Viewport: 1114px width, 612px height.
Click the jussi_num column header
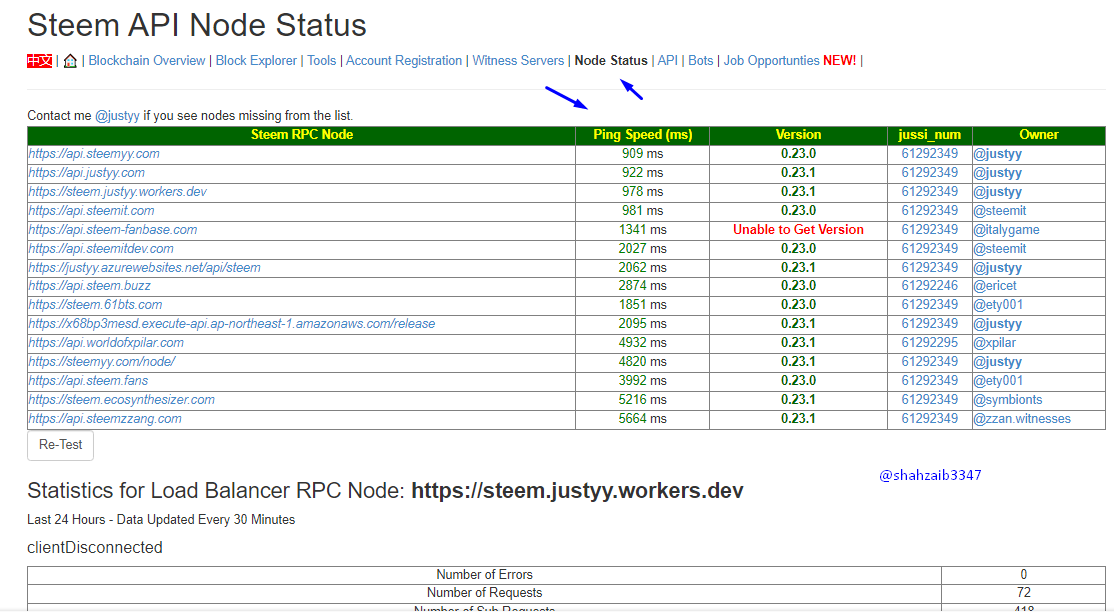point(929,135)
